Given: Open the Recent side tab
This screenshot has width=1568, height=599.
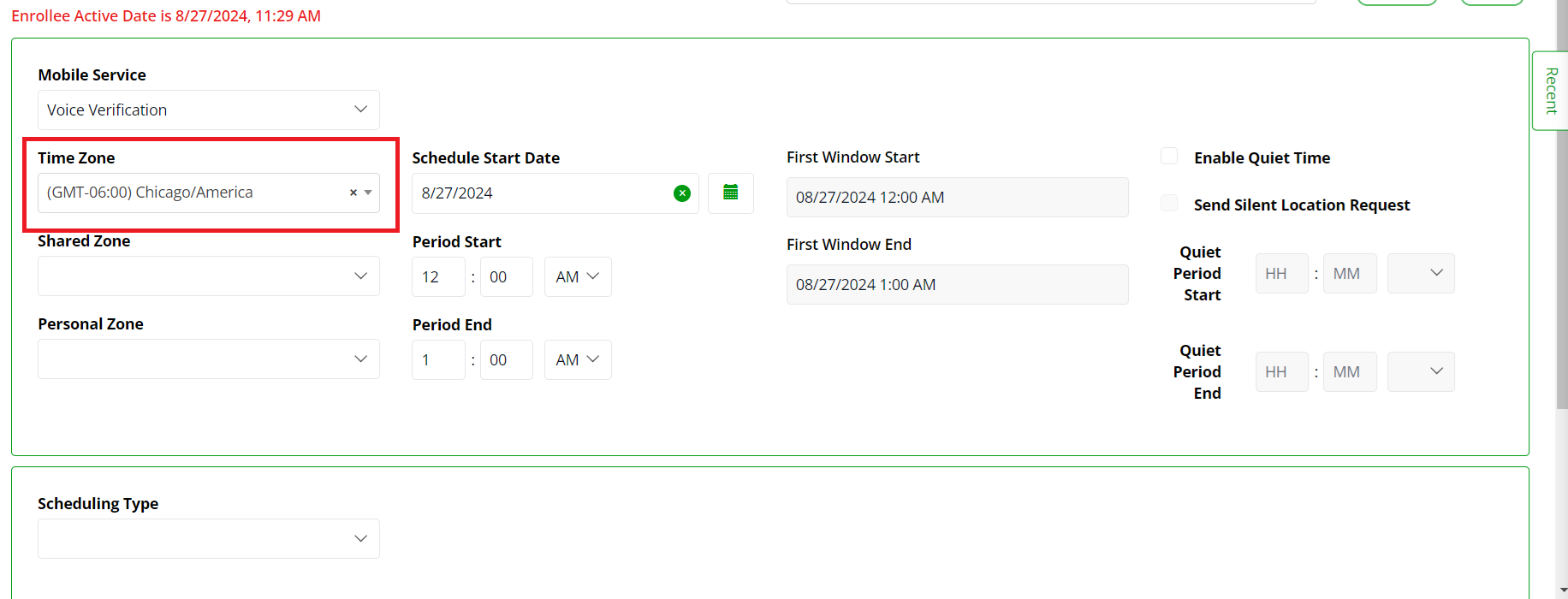Looking at the screenshot, I should click(1550, 91).
